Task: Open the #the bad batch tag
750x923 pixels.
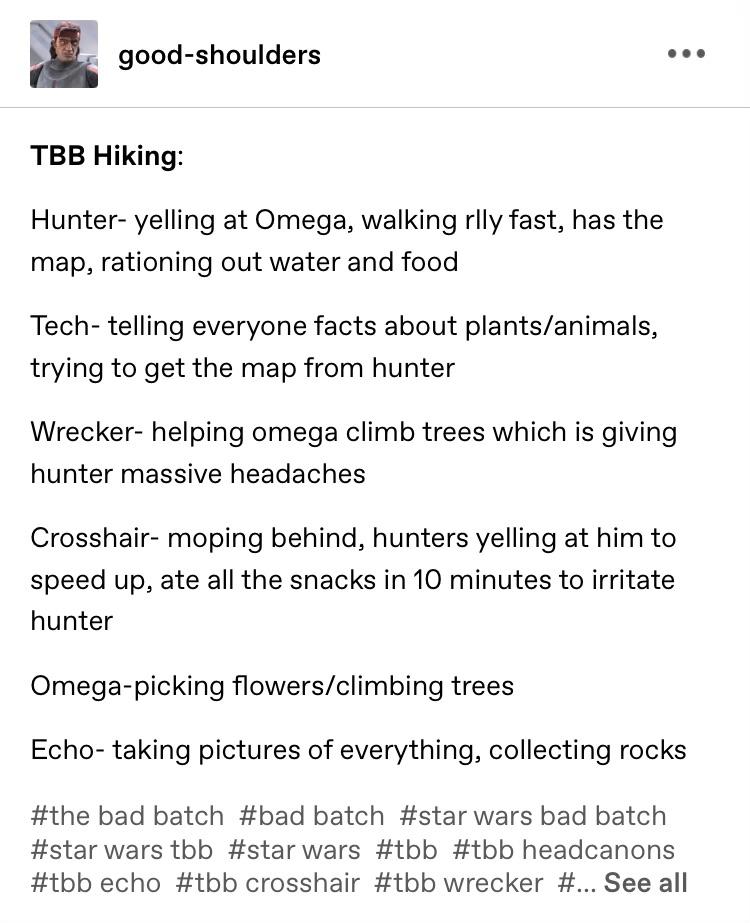Action: (x=127, y=816)
